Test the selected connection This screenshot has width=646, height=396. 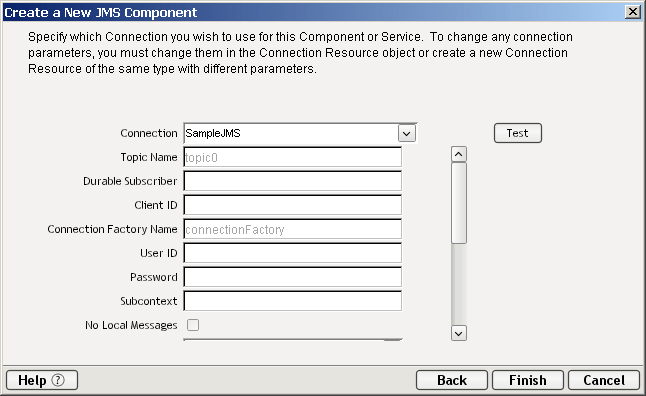(x=517, y=133)
